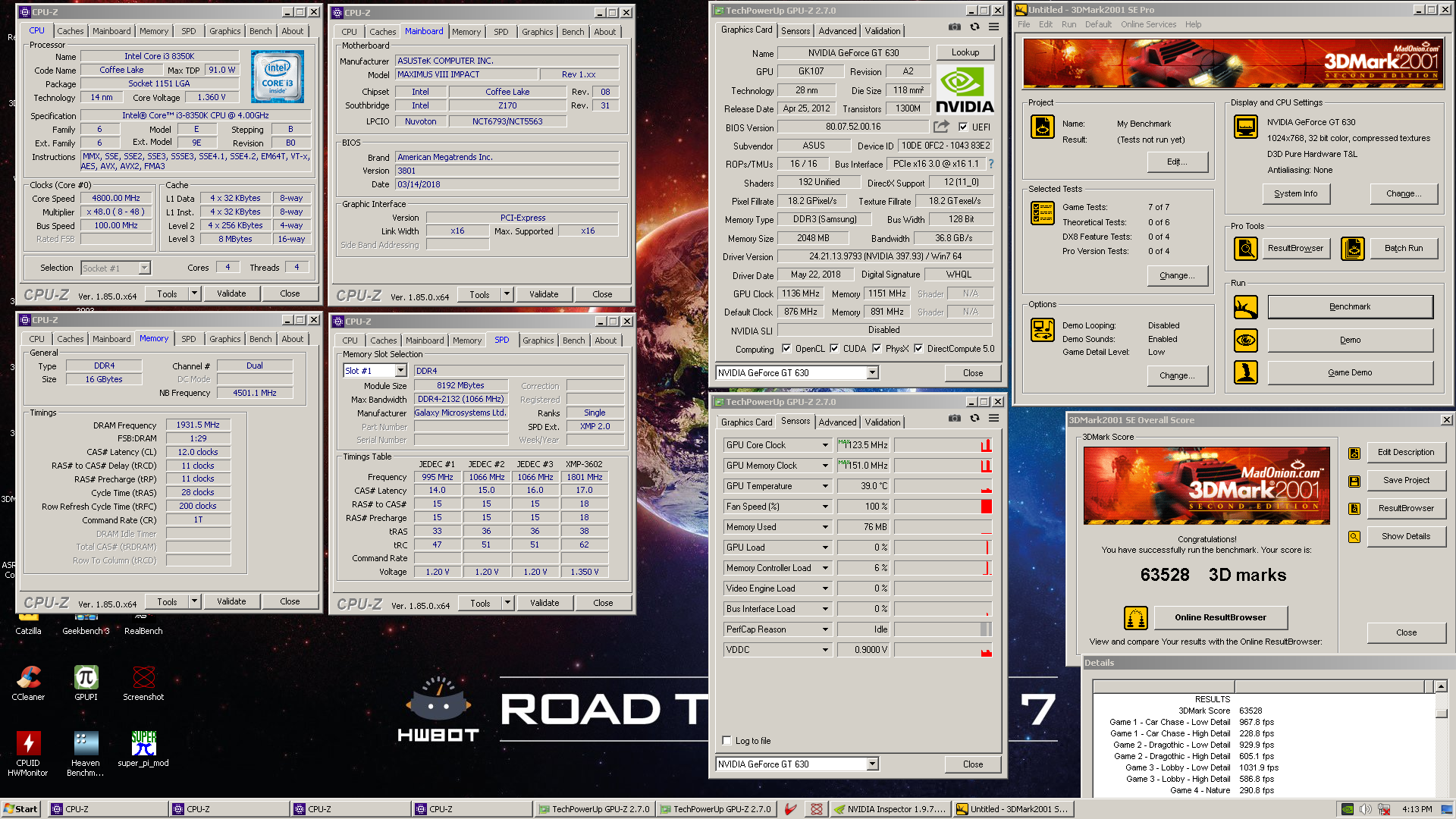Click the Benchmark button in 3DMark2001

(x=1350, y=307)
